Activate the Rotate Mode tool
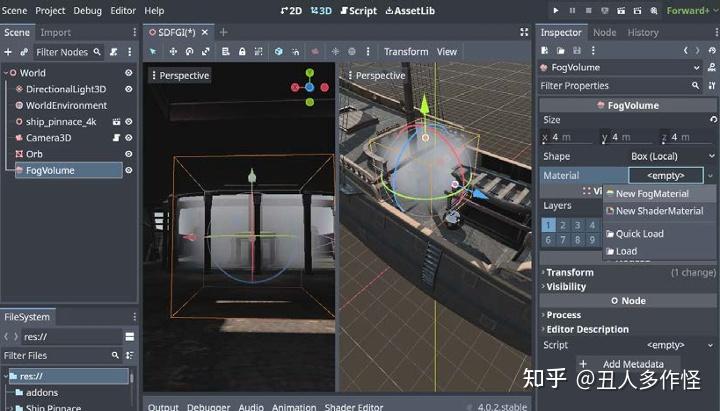This screenshot has height=411, width=720. click(189, 52)
